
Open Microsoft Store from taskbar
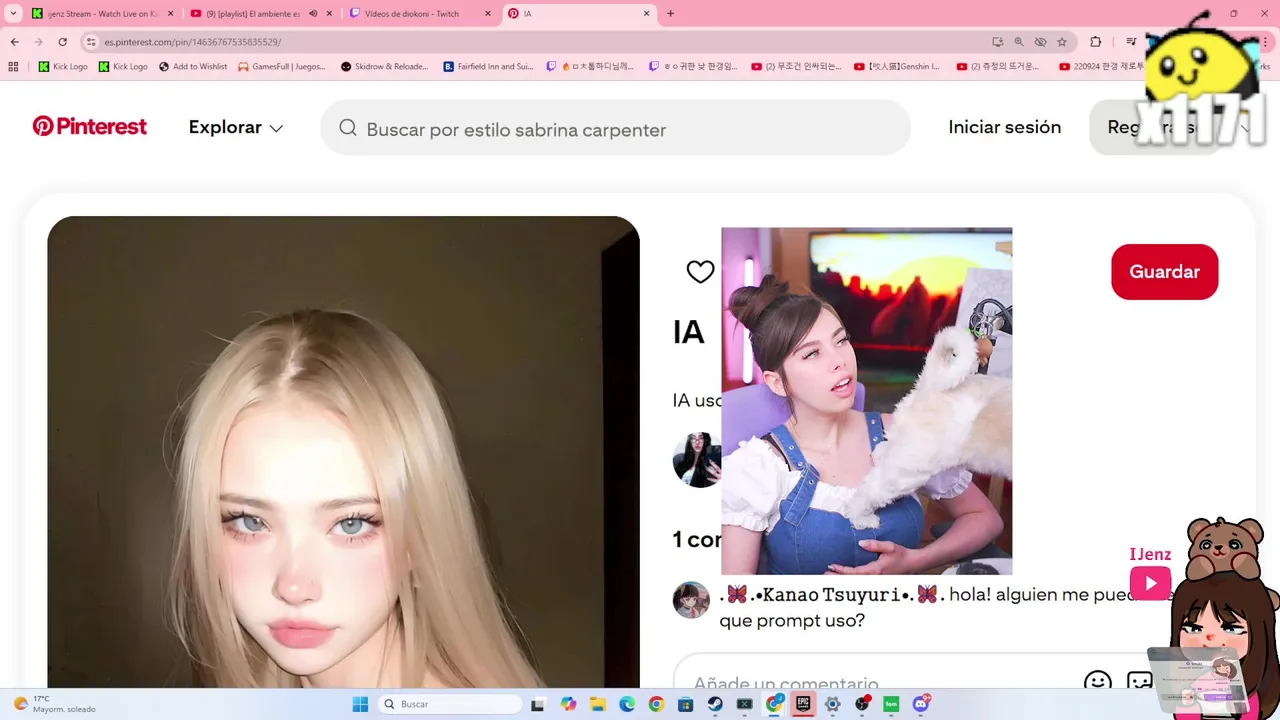click(x=685, y=704)
